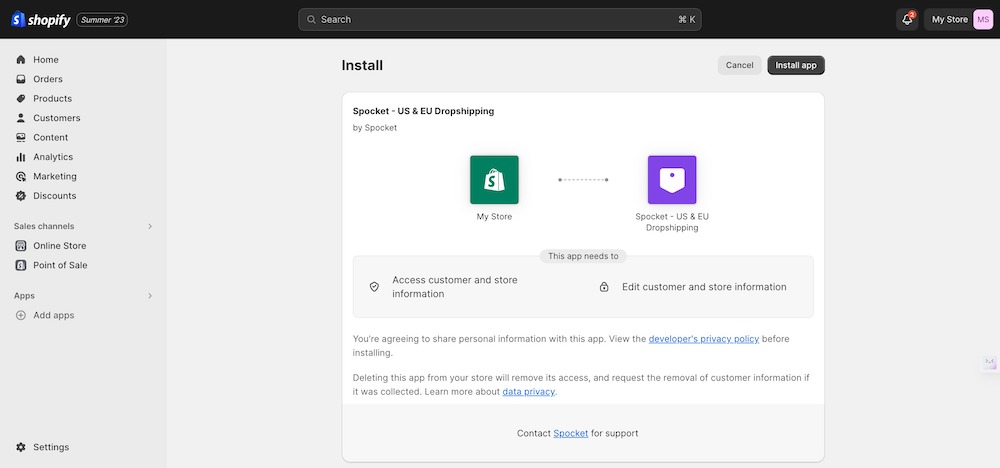Click the Apps heading
The image size is (1000, 468).
pos(24,296)
